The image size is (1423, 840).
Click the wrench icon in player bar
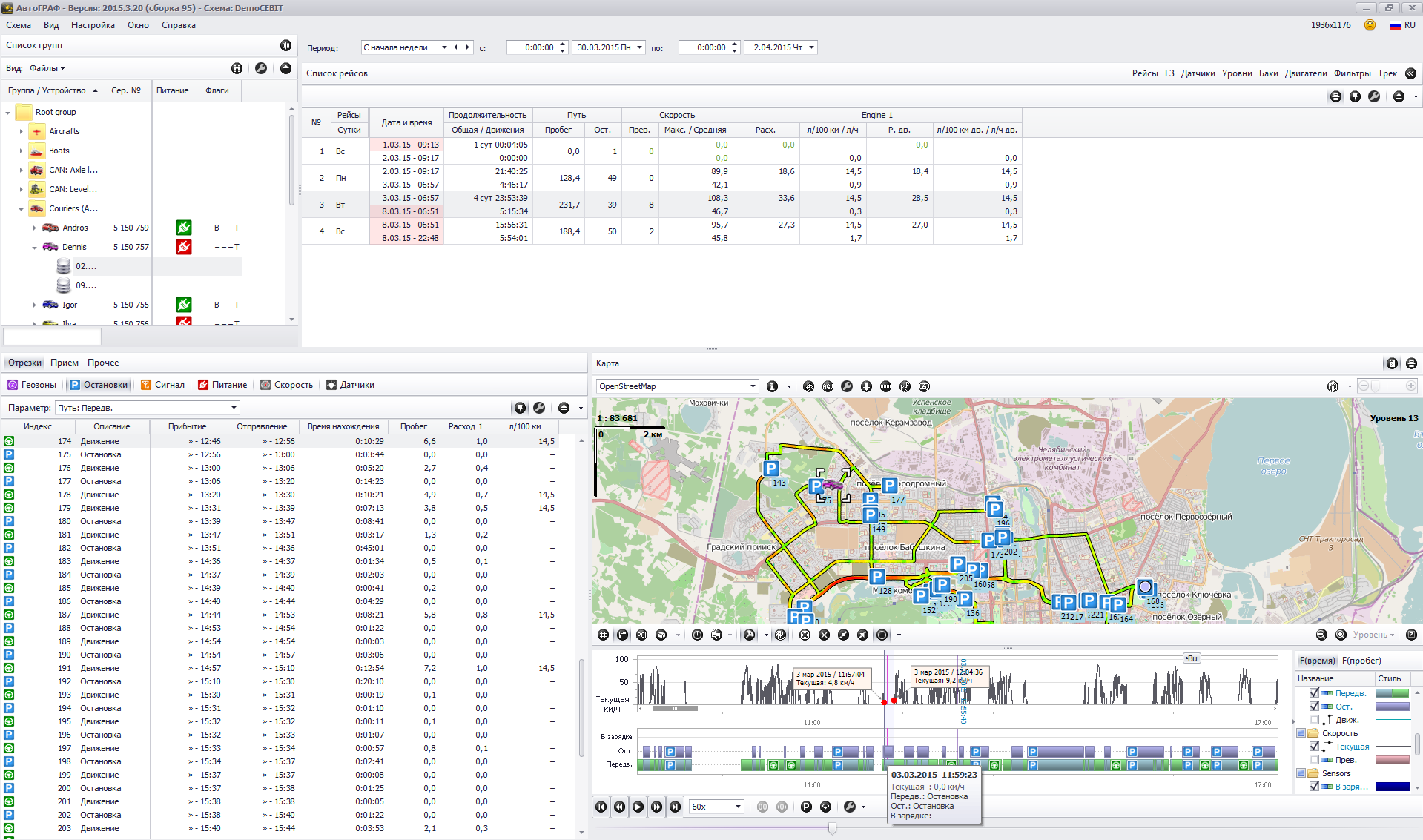point(850,807)
